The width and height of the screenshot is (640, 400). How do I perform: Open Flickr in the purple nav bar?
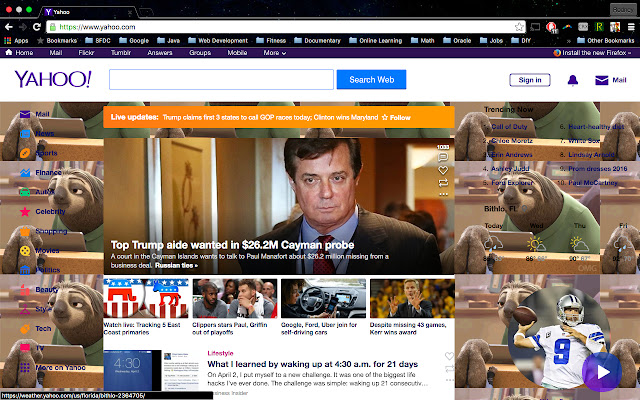(86, 53)
